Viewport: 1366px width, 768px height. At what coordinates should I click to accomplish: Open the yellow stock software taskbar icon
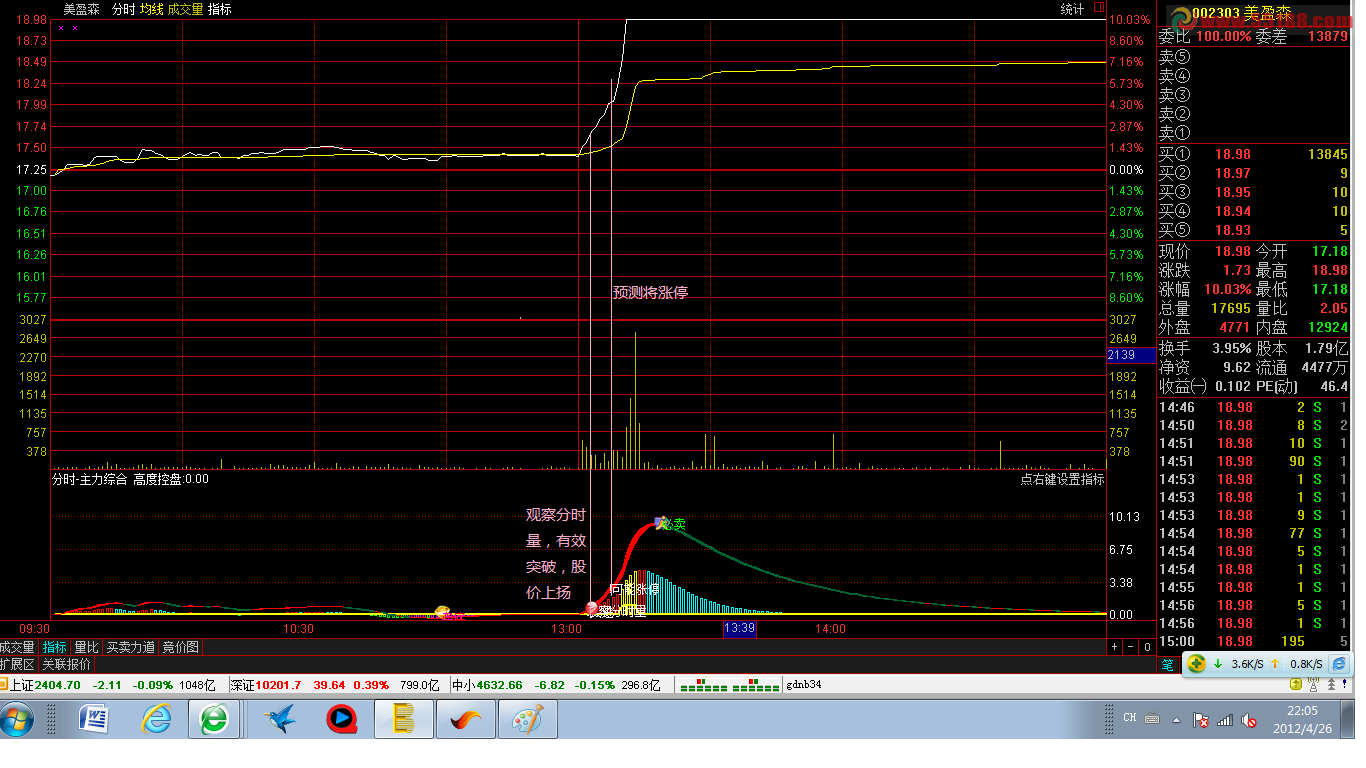(404, 719)
